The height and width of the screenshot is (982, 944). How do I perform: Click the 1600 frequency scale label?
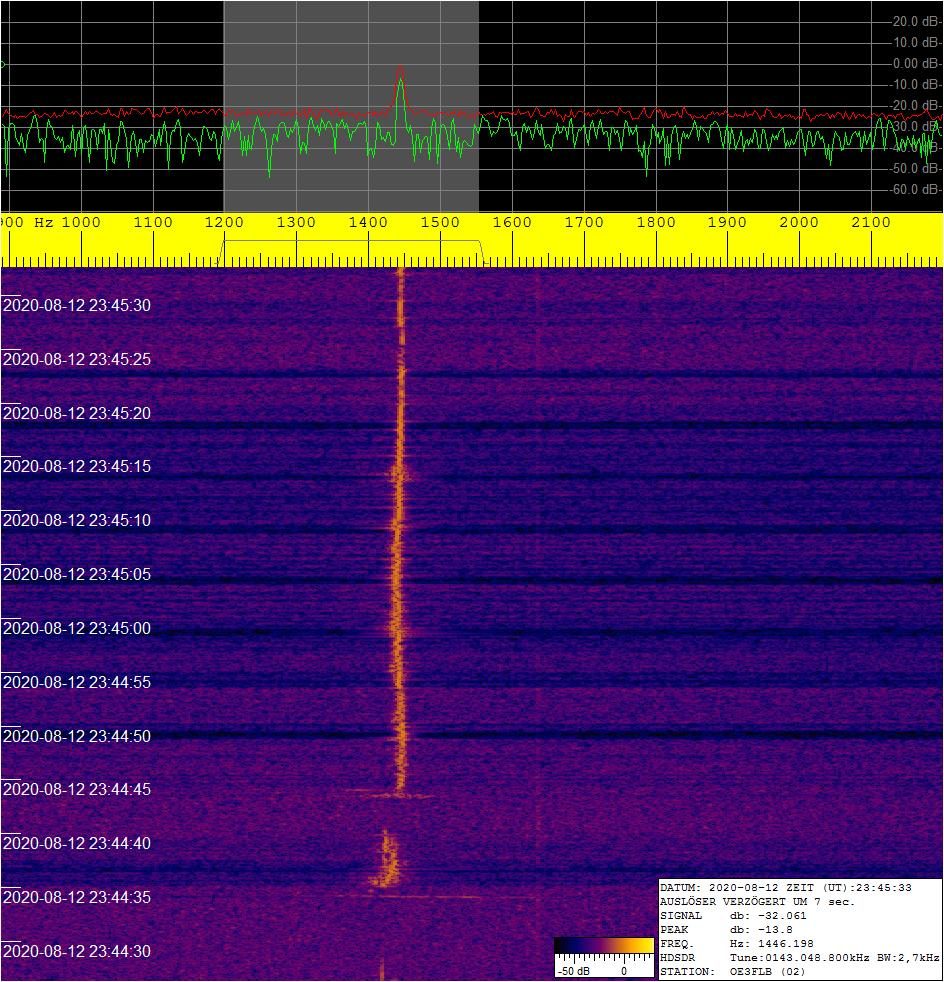tap(512, 222)
